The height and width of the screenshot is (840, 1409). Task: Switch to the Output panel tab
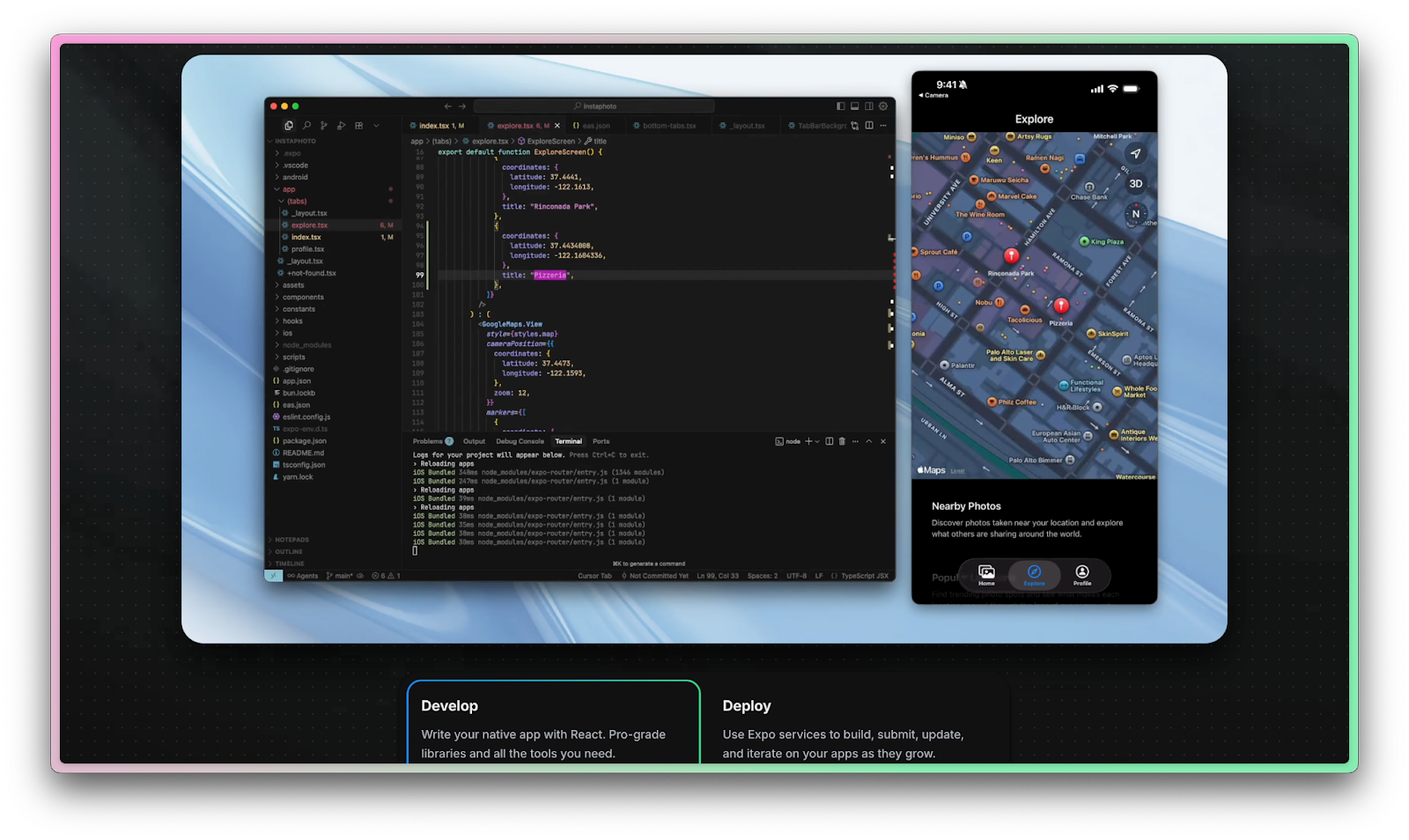(x=474, y=441)
